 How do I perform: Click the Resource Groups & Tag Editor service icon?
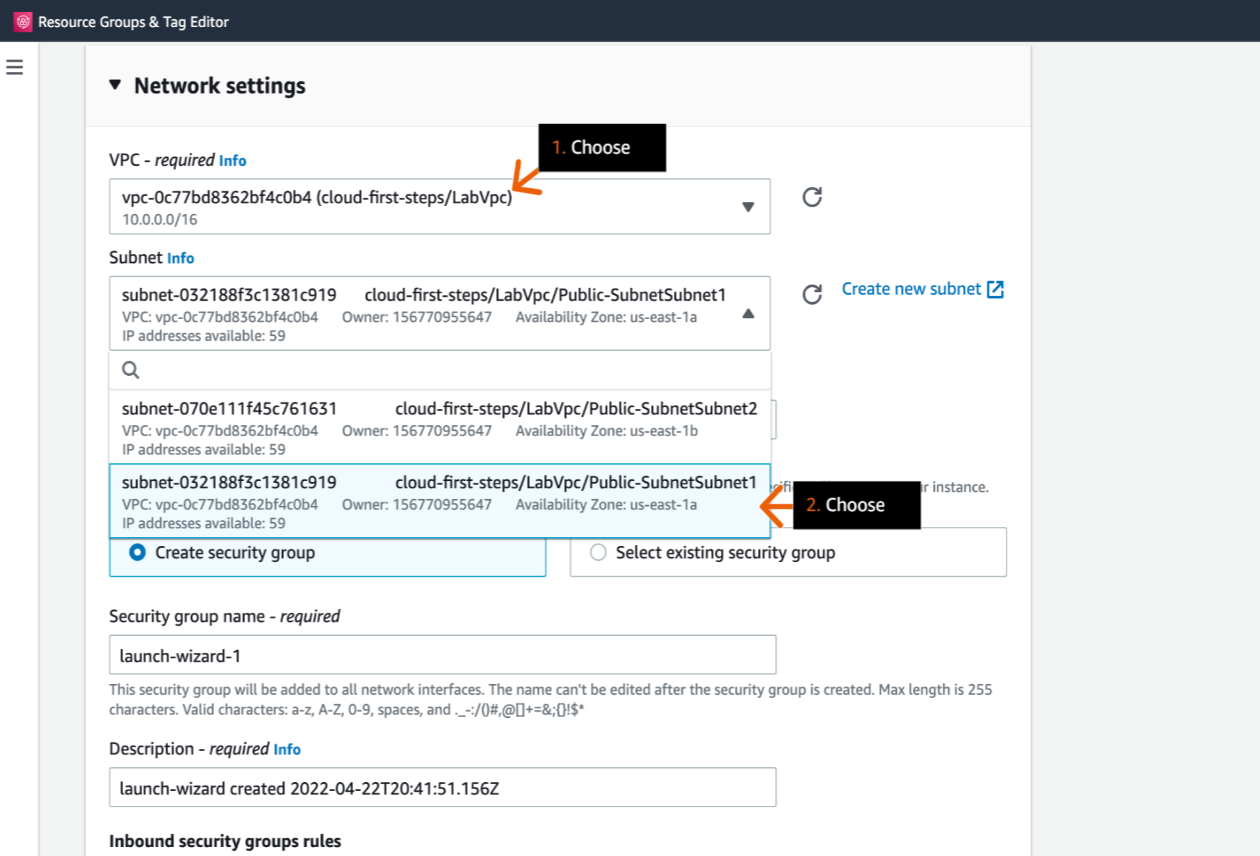point(22,20)
